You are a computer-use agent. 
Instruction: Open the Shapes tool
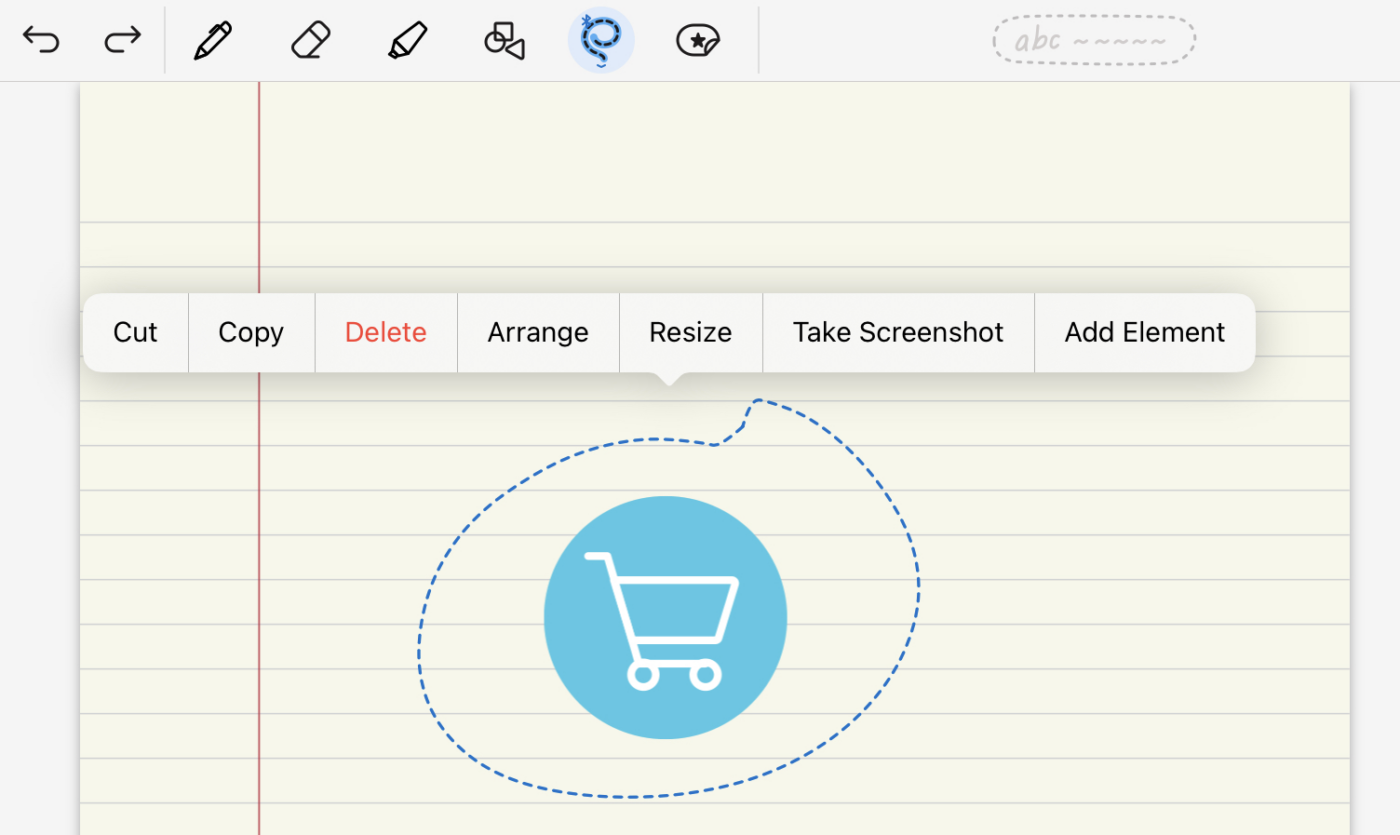503,40
